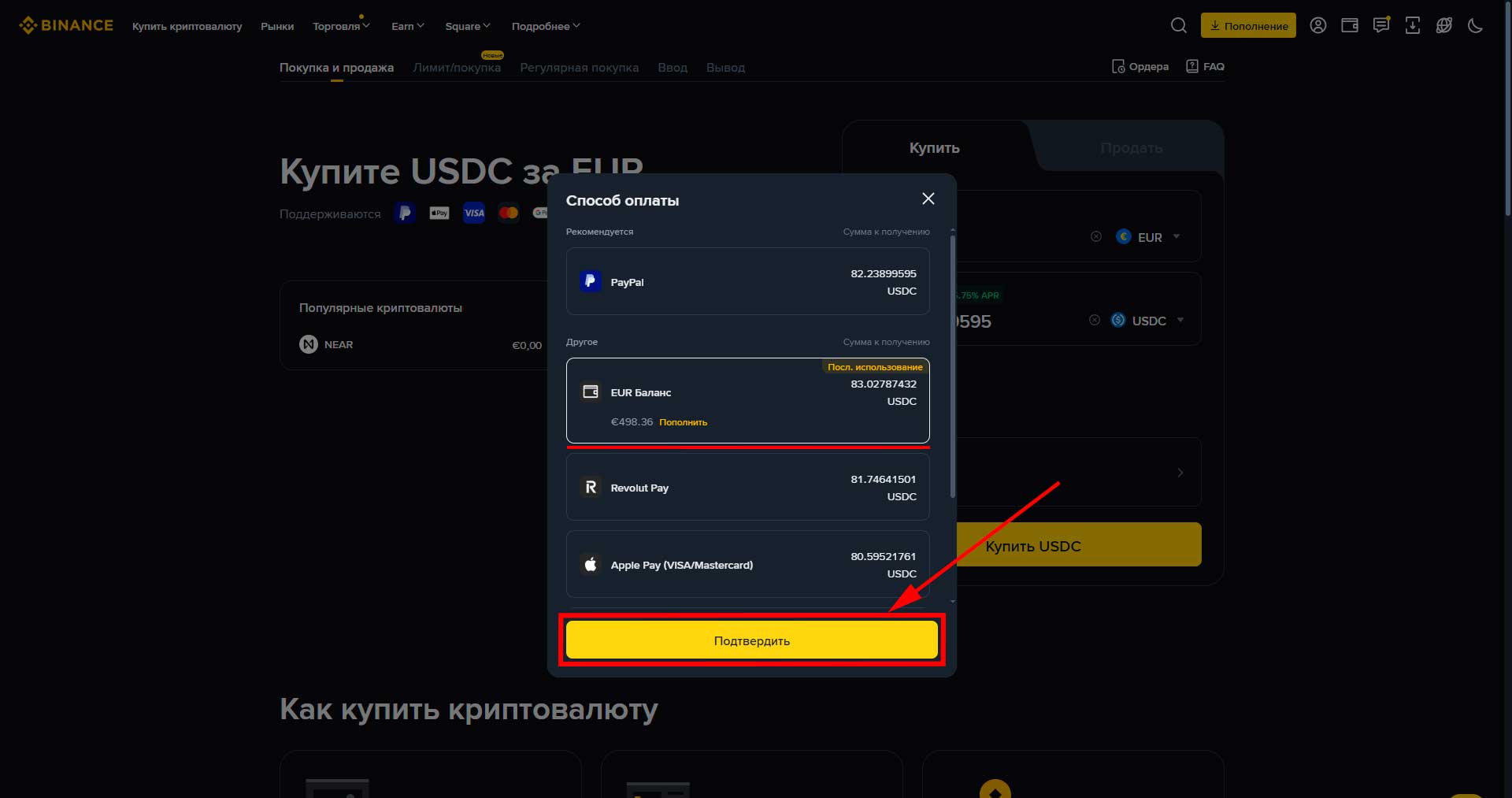Expand the Square dropdown menu
The height and width of the screenshot is (798, 1512).
(x=467, y=26)
